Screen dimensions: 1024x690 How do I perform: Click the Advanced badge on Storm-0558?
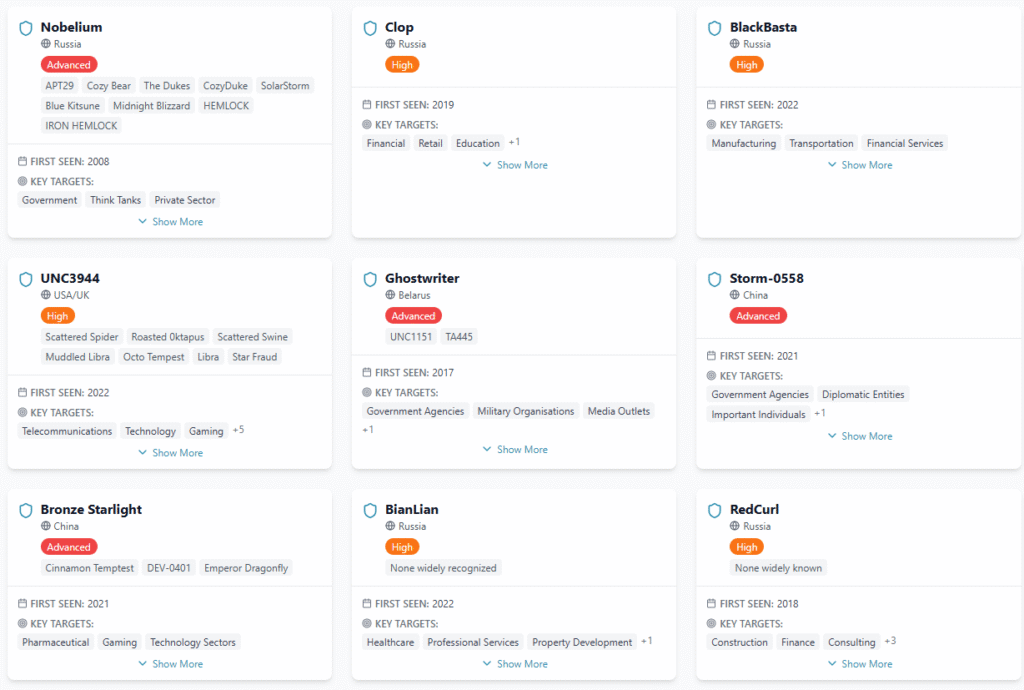(758, 316)
